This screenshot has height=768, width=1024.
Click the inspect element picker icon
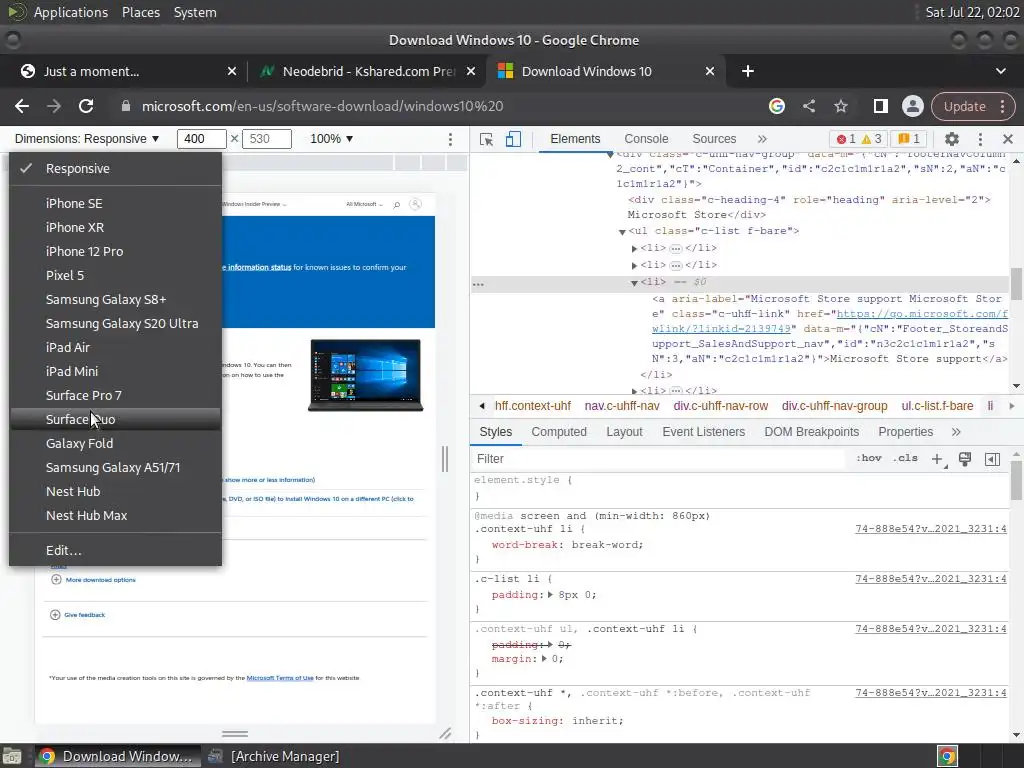click(486, 139)
